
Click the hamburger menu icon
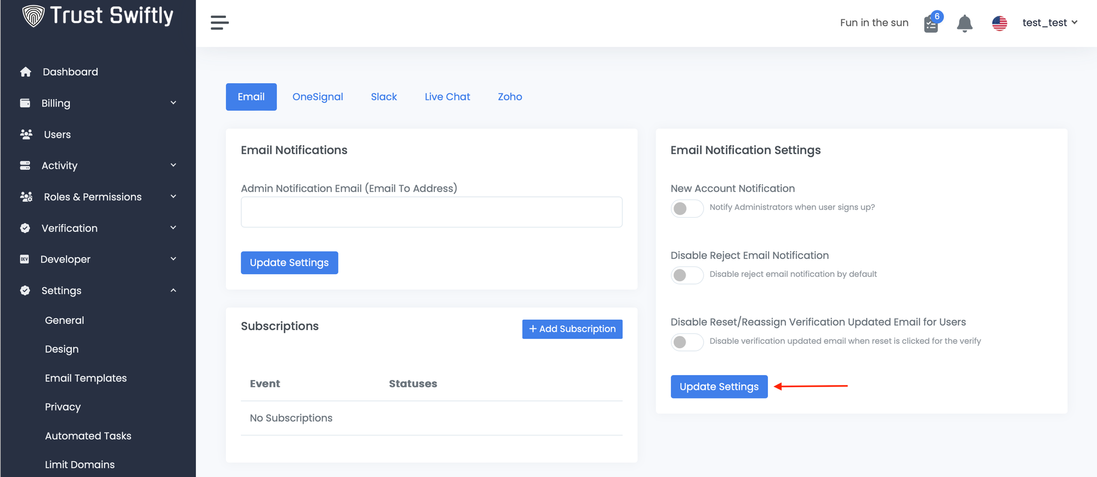click(x=220, y=23)
